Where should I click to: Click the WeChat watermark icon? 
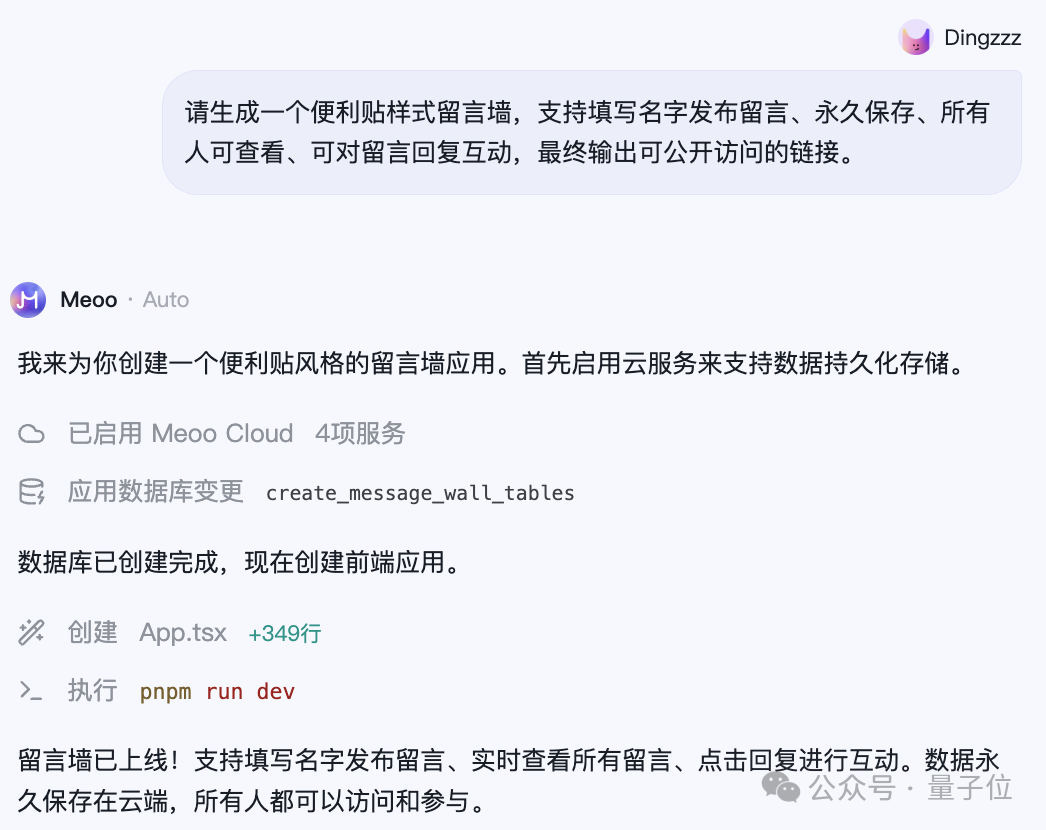tap(783, 789)
